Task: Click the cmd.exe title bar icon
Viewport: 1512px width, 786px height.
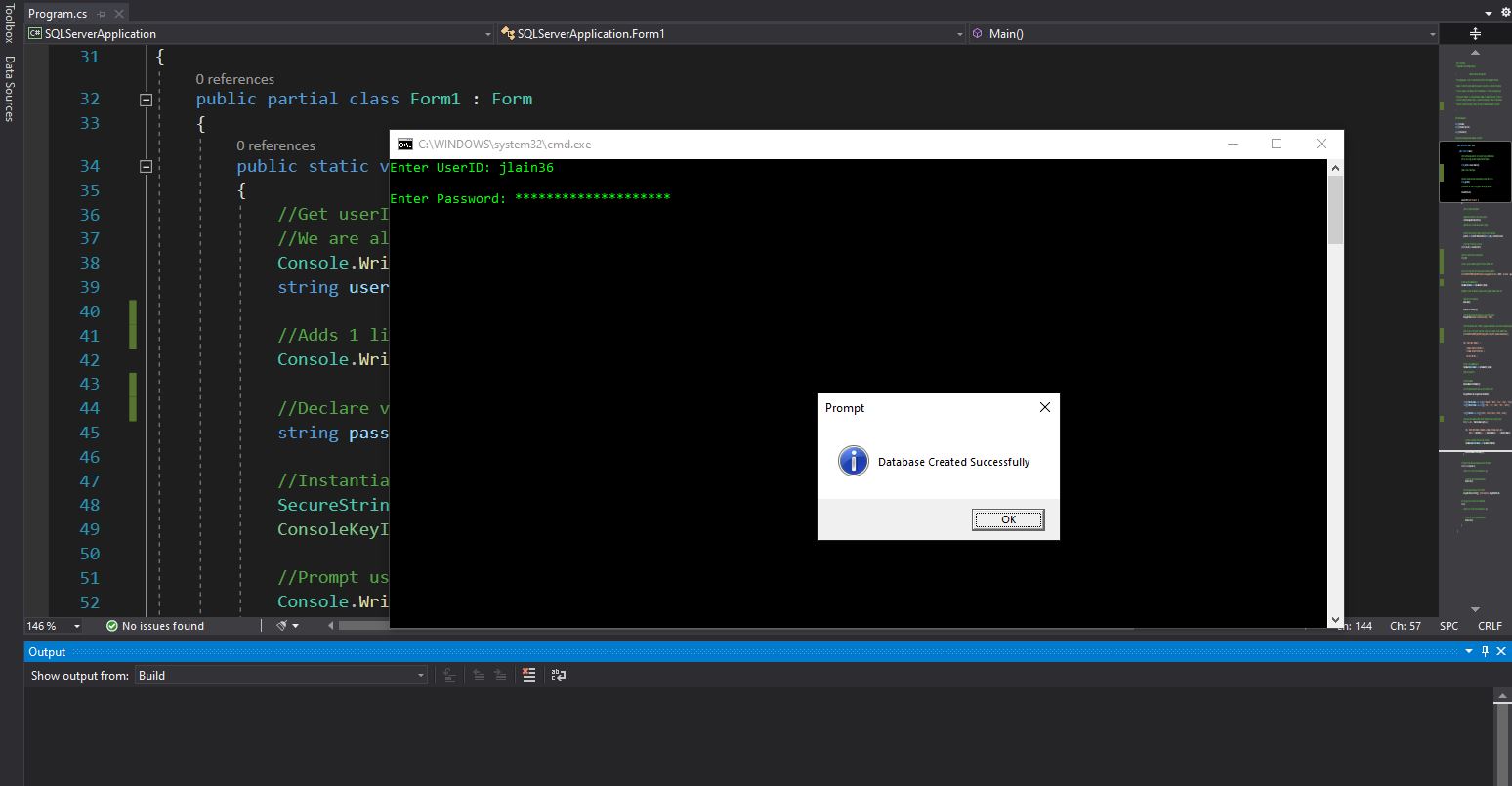Action: pyautogui.click(x=404, y=145)
